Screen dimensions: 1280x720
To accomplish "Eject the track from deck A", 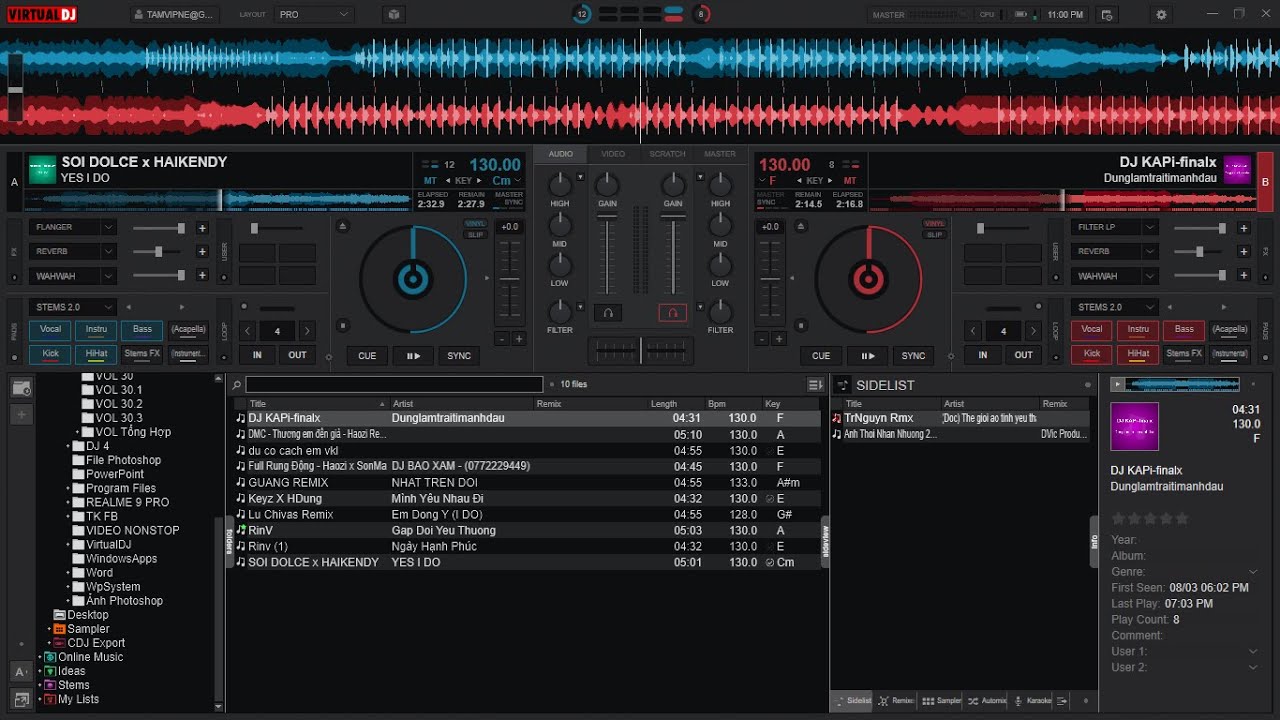I will point(343,227).
